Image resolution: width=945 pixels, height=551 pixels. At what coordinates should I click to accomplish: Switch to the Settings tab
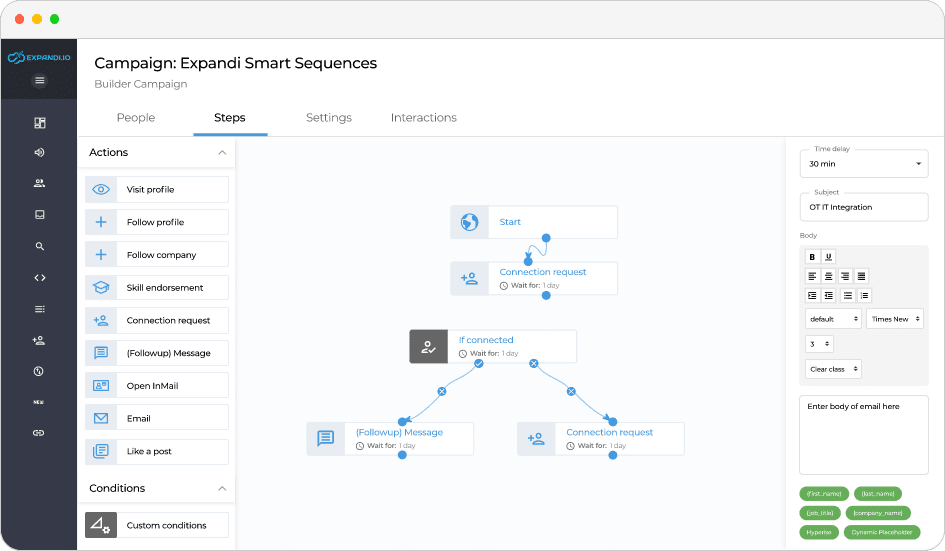coord(328,118)
